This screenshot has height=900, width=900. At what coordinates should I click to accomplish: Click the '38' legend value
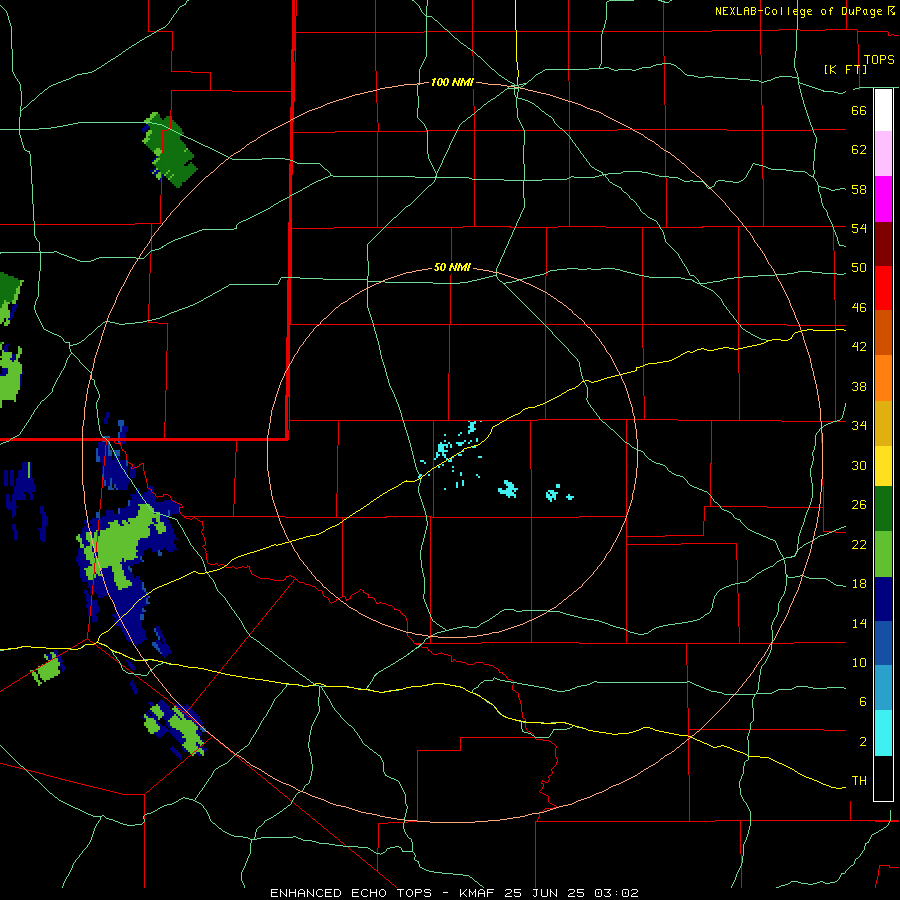click(859, 387)
